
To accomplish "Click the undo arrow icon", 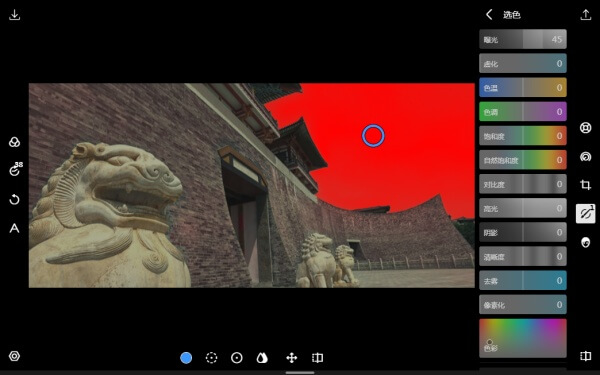I will 15,199.
